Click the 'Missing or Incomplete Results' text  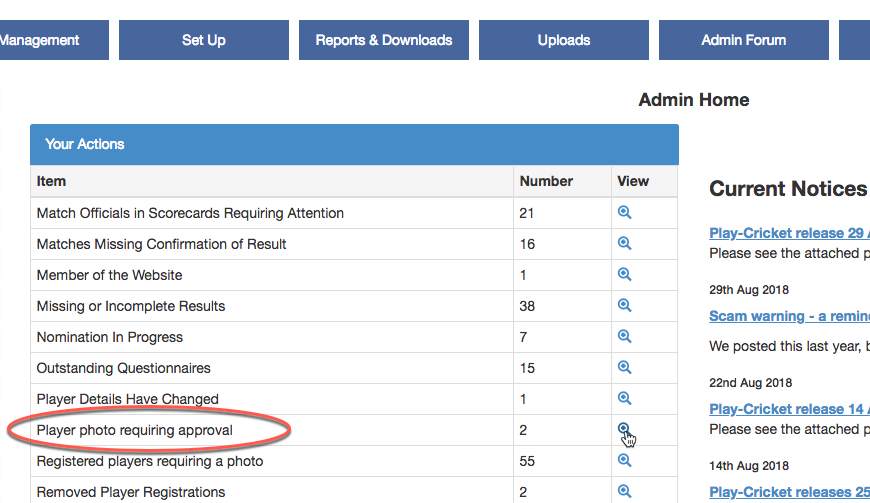(131, 306)
